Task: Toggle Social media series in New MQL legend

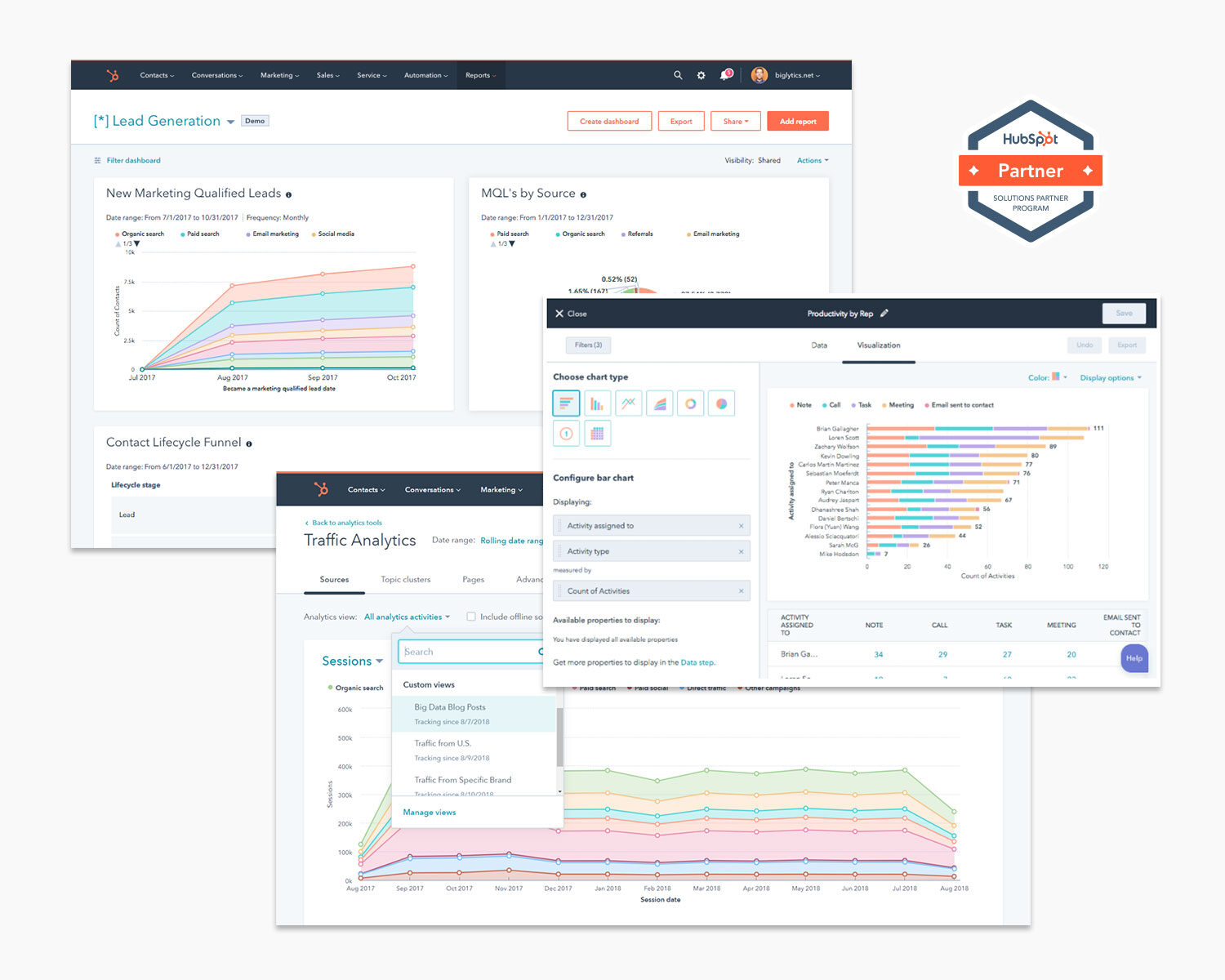Action: point(332,234)
